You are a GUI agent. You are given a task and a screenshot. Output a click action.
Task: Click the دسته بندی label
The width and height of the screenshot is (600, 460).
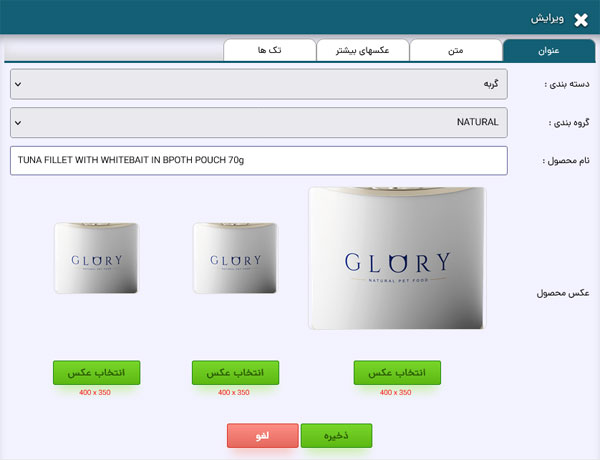(x=567, y=84)
